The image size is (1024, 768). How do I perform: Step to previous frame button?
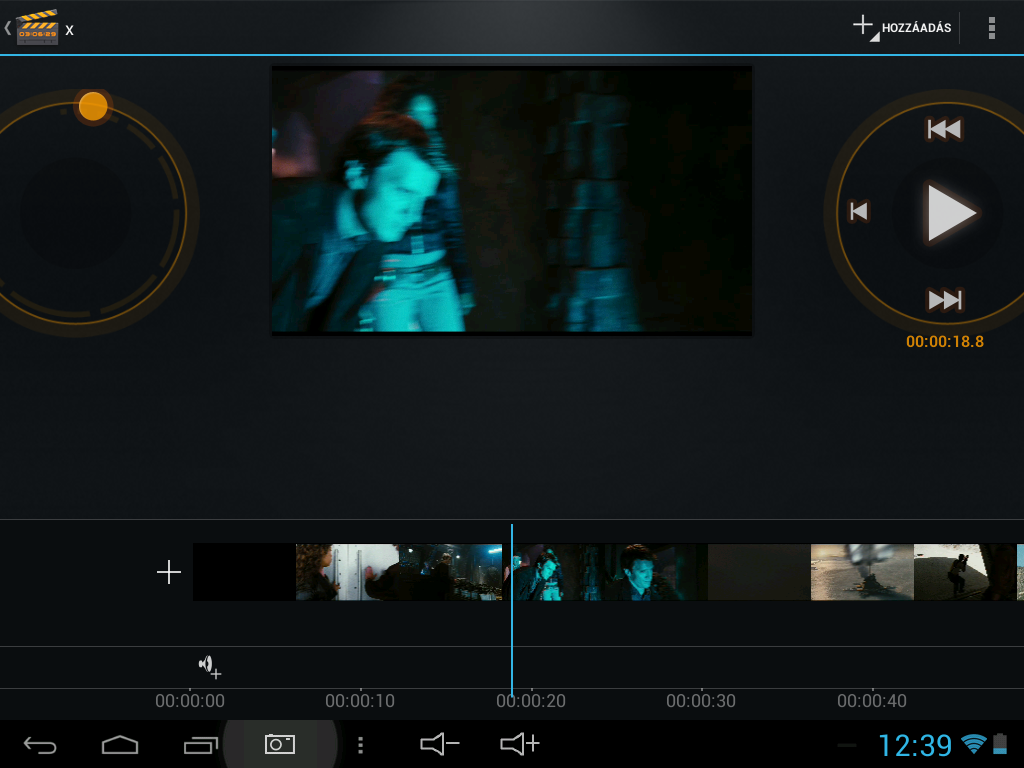tap(859, 211)
